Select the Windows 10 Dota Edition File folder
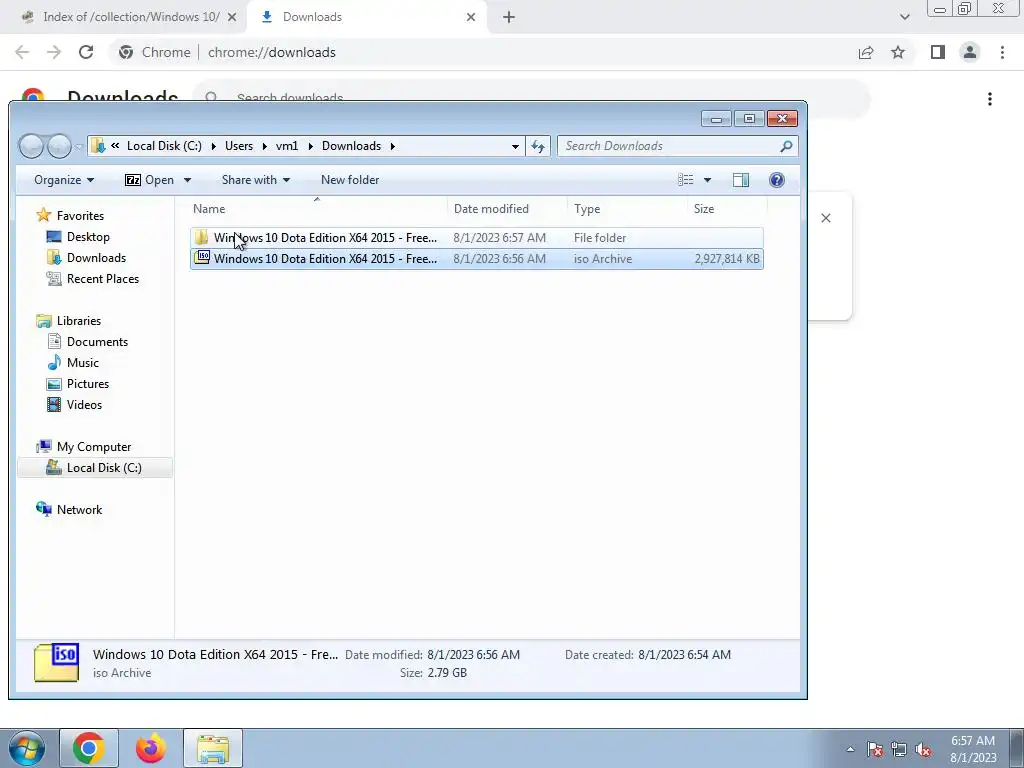Image resolution: width=1024 pixels, height=768 pixels. coord(477,238)
